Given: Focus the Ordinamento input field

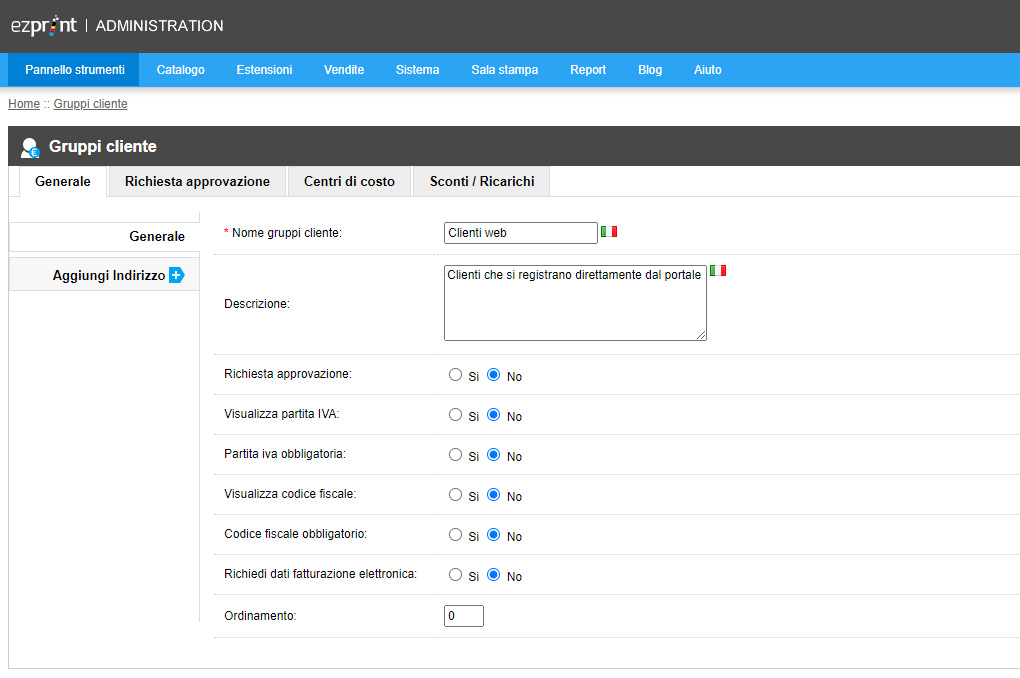Looking at the screenshot, I should click(x=464, y=616).
